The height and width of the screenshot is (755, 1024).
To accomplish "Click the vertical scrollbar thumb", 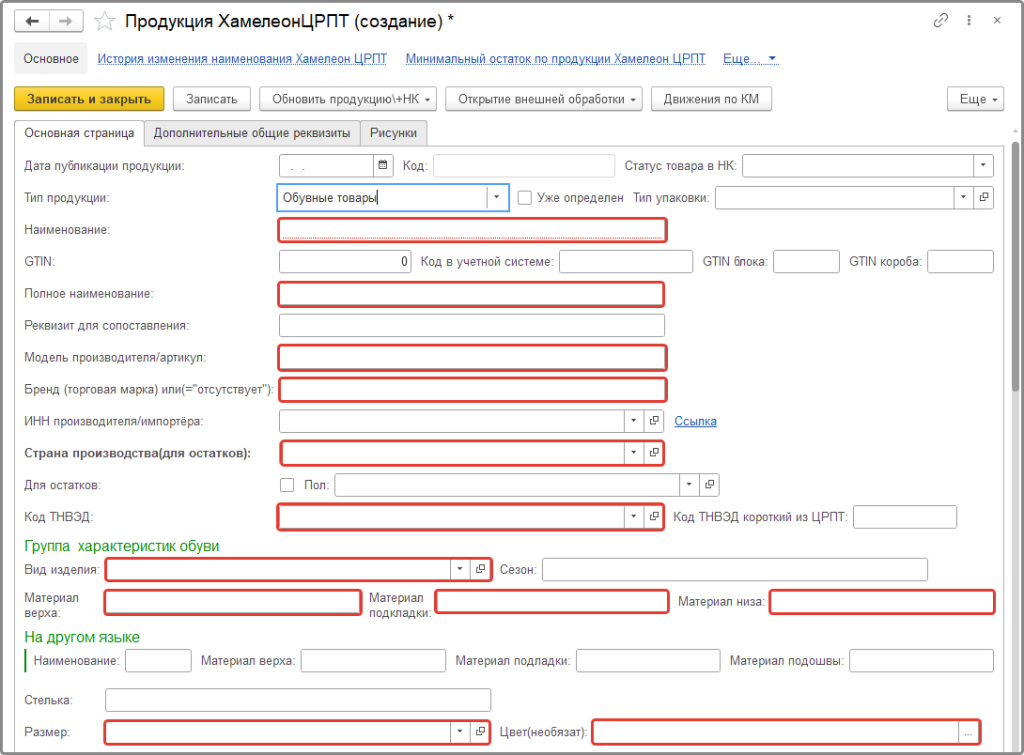I will [x=1016, y=266].
